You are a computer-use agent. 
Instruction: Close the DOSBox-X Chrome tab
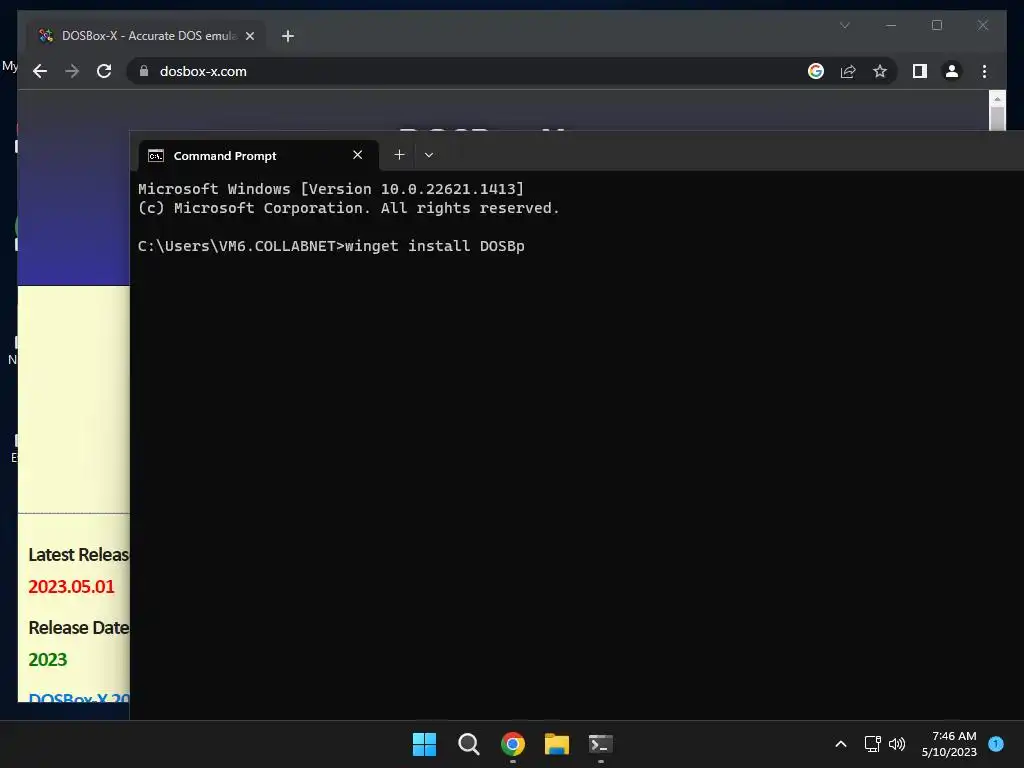tap(249, 36)
